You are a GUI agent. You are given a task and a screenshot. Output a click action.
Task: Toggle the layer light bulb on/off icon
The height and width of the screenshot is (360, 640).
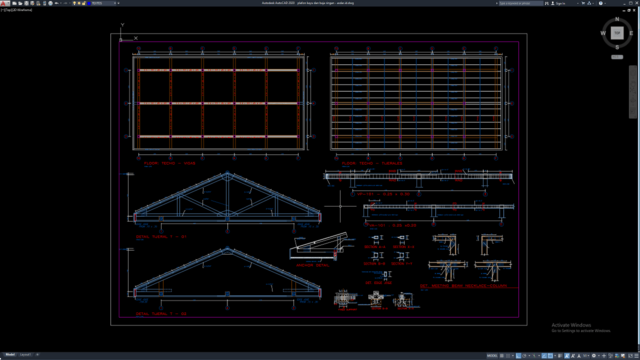74,3
